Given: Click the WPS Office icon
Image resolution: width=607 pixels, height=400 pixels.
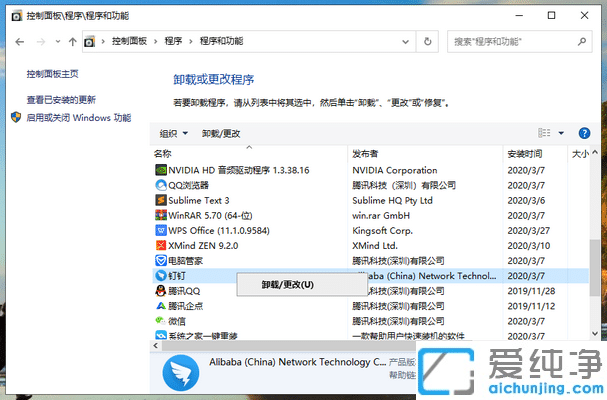Looking at the screenshot, I should (161, 230).
